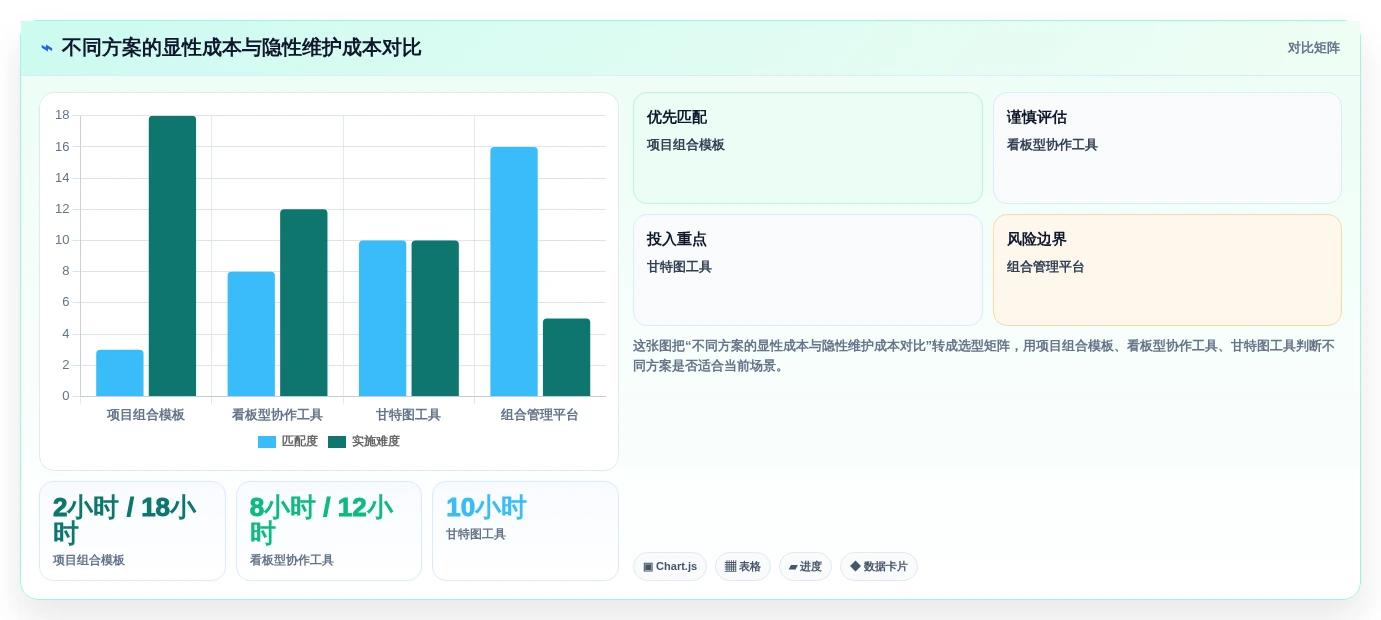Select 甘特图工具 匹配度 bar
The height and width of the screenshot is (620, 1381).
(383, 318)
